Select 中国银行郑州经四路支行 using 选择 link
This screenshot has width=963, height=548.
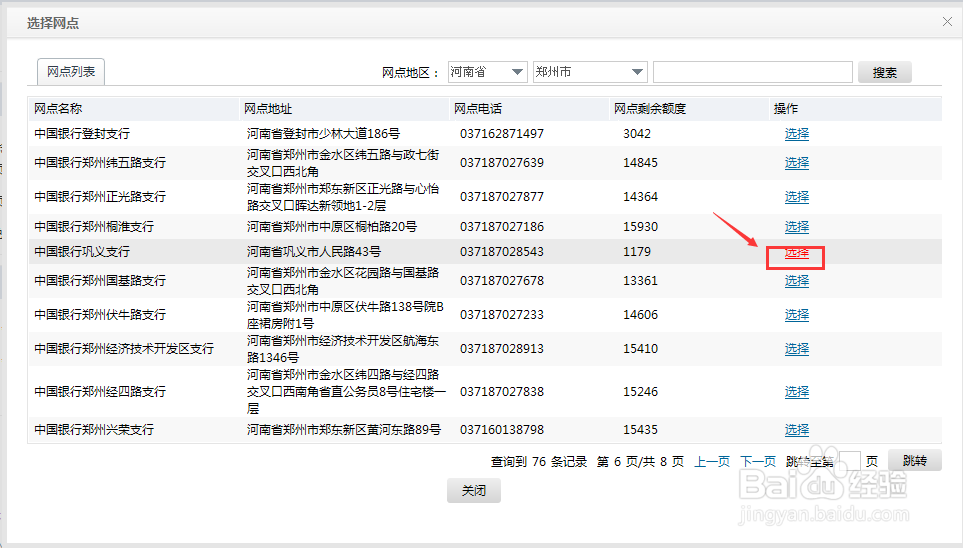click(x=797, y=391)
